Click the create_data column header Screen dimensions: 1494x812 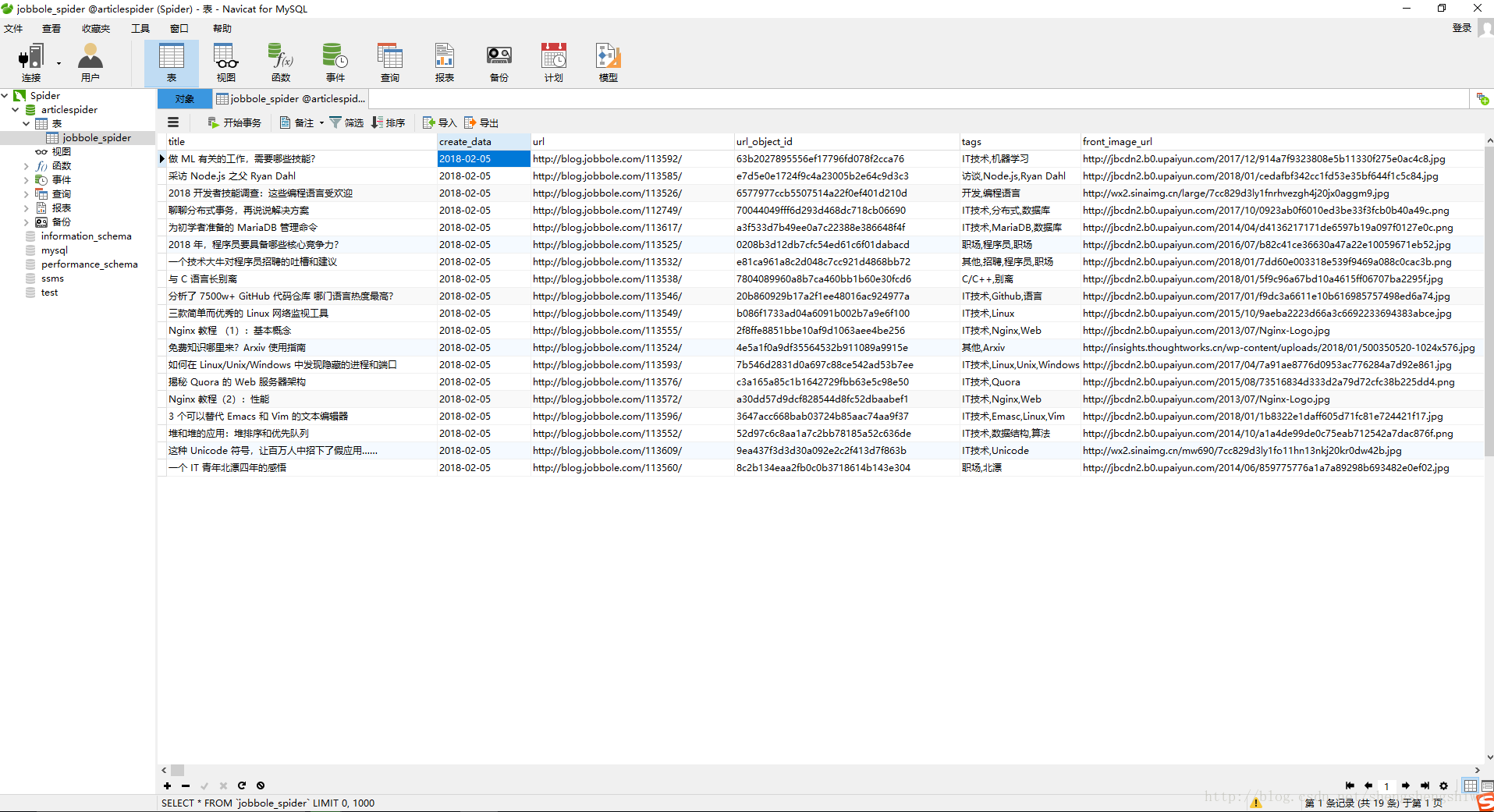tap(484, 141)
